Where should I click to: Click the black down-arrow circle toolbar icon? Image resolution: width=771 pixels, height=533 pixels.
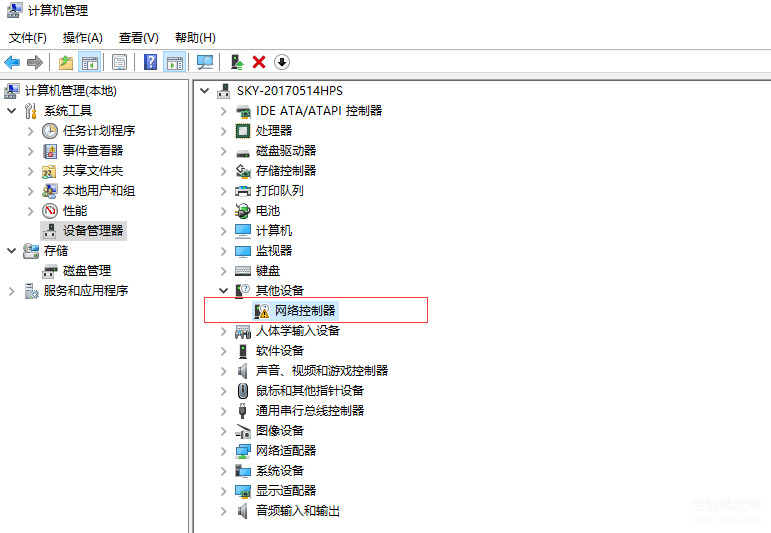point(282,62)
